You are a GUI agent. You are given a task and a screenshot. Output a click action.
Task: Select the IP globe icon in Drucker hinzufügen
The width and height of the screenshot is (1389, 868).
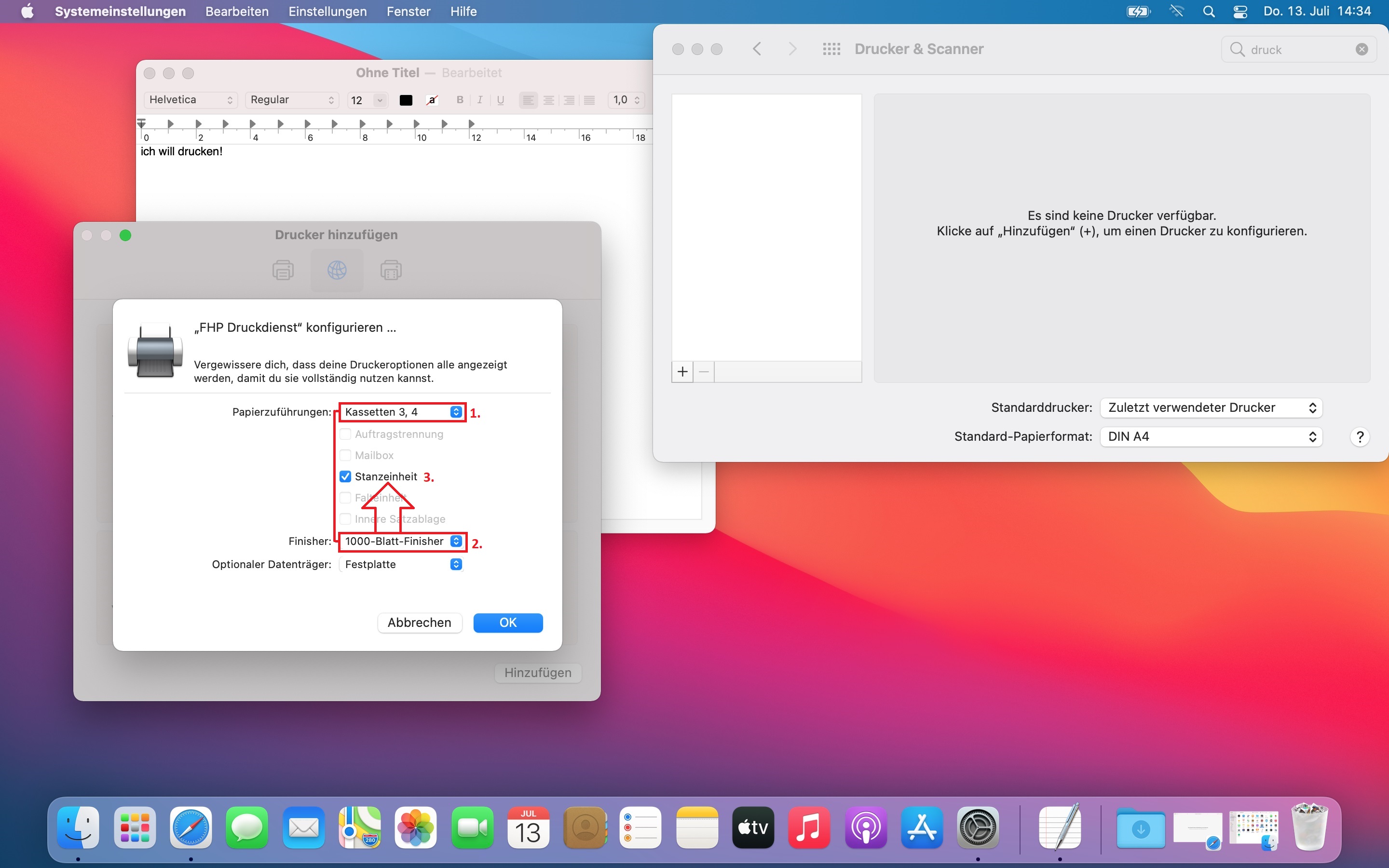pyautogui.click(x=337, y=270)
